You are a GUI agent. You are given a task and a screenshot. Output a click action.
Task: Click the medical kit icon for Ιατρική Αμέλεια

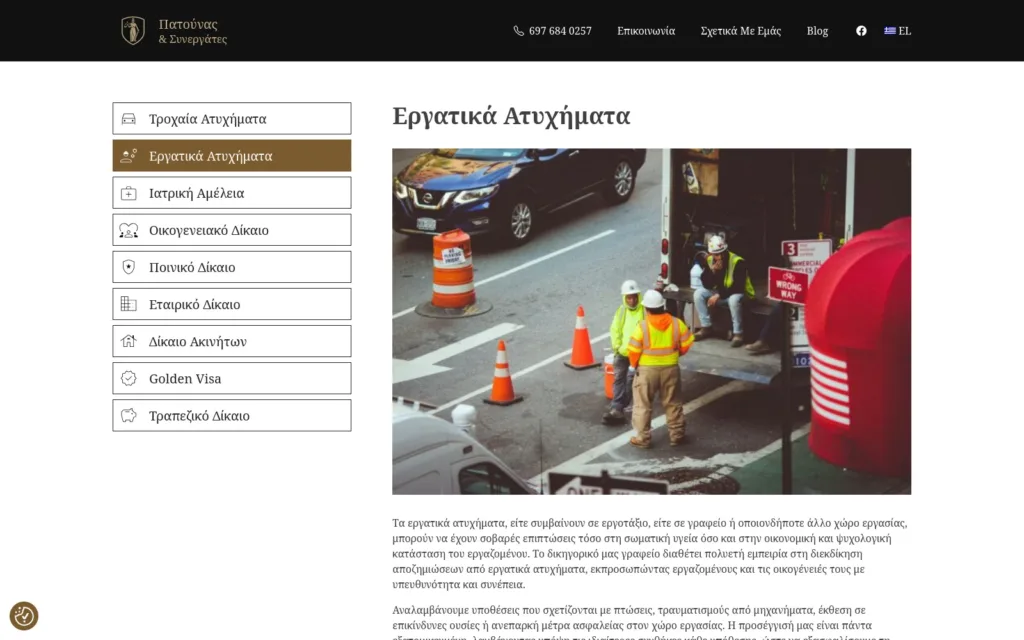(128, 193)
